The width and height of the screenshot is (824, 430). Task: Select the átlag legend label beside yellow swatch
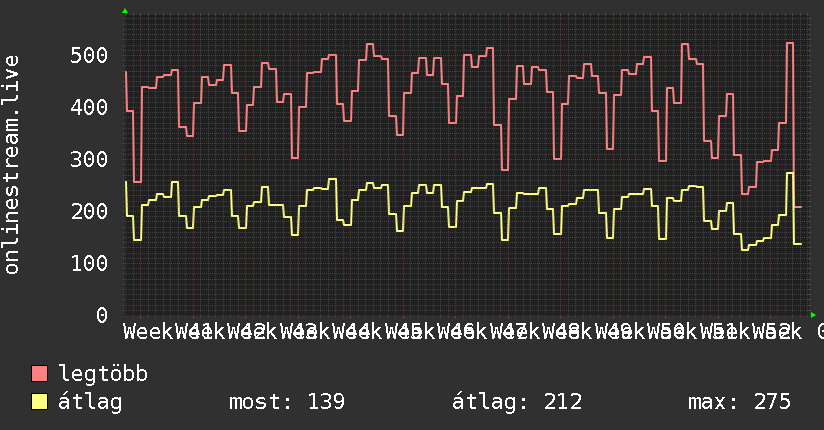click(90, 402)
